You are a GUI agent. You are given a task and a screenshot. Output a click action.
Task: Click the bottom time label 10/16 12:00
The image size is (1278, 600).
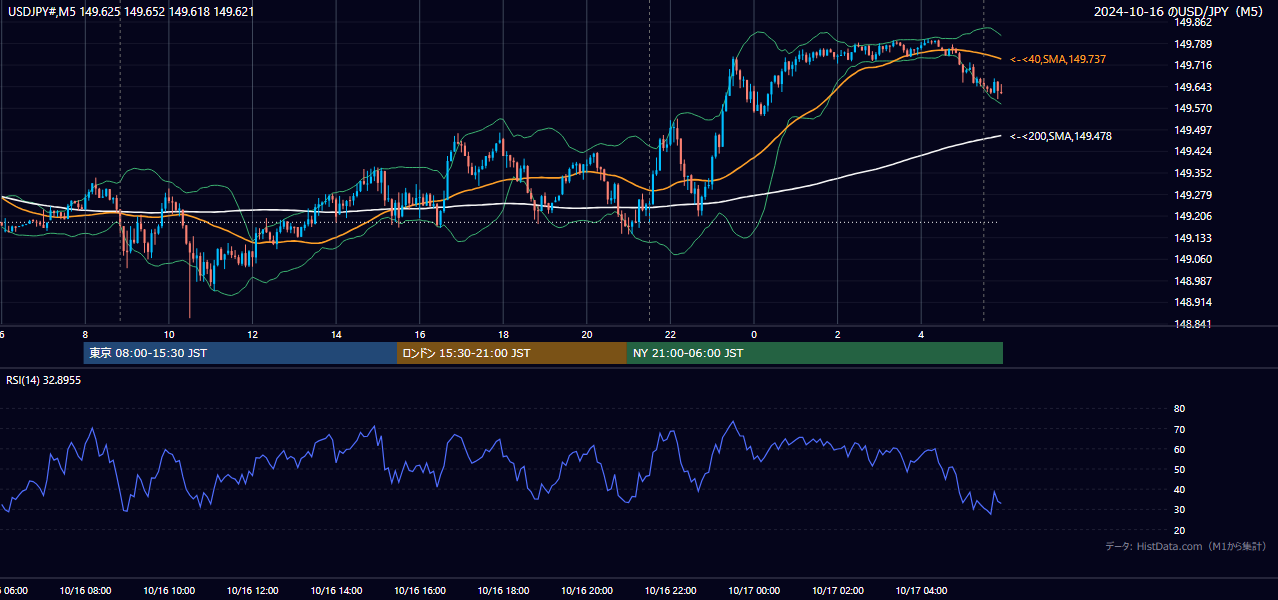click(253, 591)
